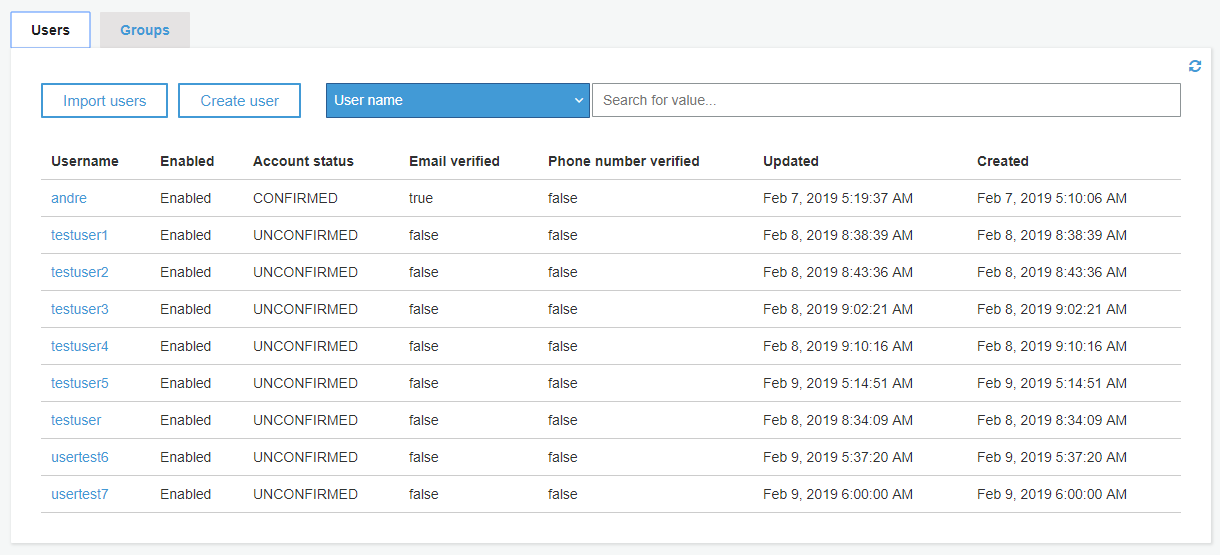Open the testuser1 user link
The image size is (1220, 555).
click(x=80, y=235)
